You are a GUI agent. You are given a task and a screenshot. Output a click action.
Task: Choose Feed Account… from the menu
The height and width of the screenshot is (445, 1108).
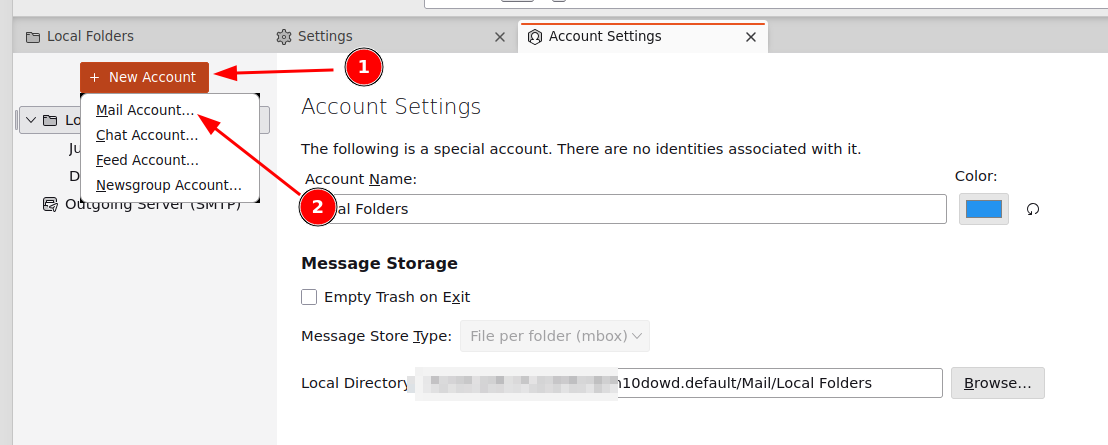click(147, 160)
